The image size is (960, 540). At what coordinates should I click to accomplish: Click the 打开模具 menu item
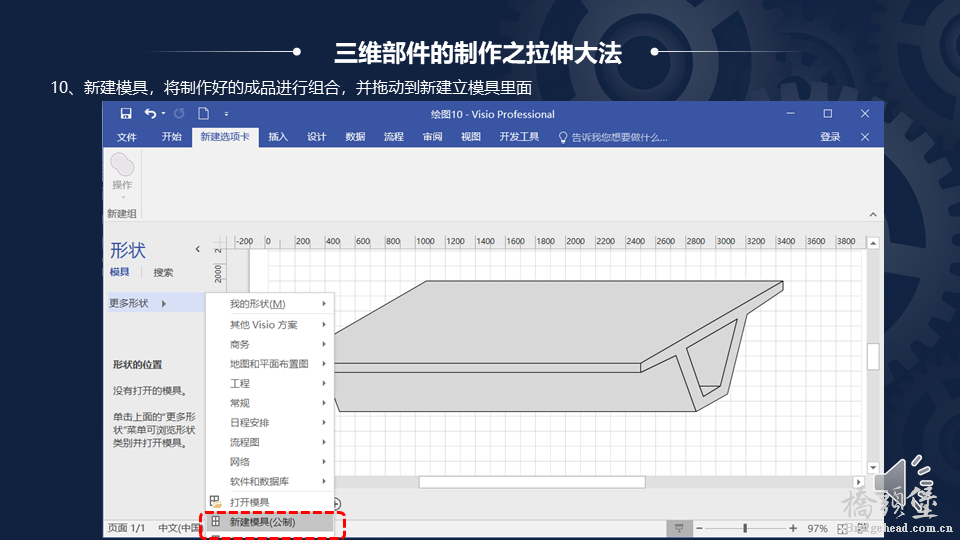270,502
